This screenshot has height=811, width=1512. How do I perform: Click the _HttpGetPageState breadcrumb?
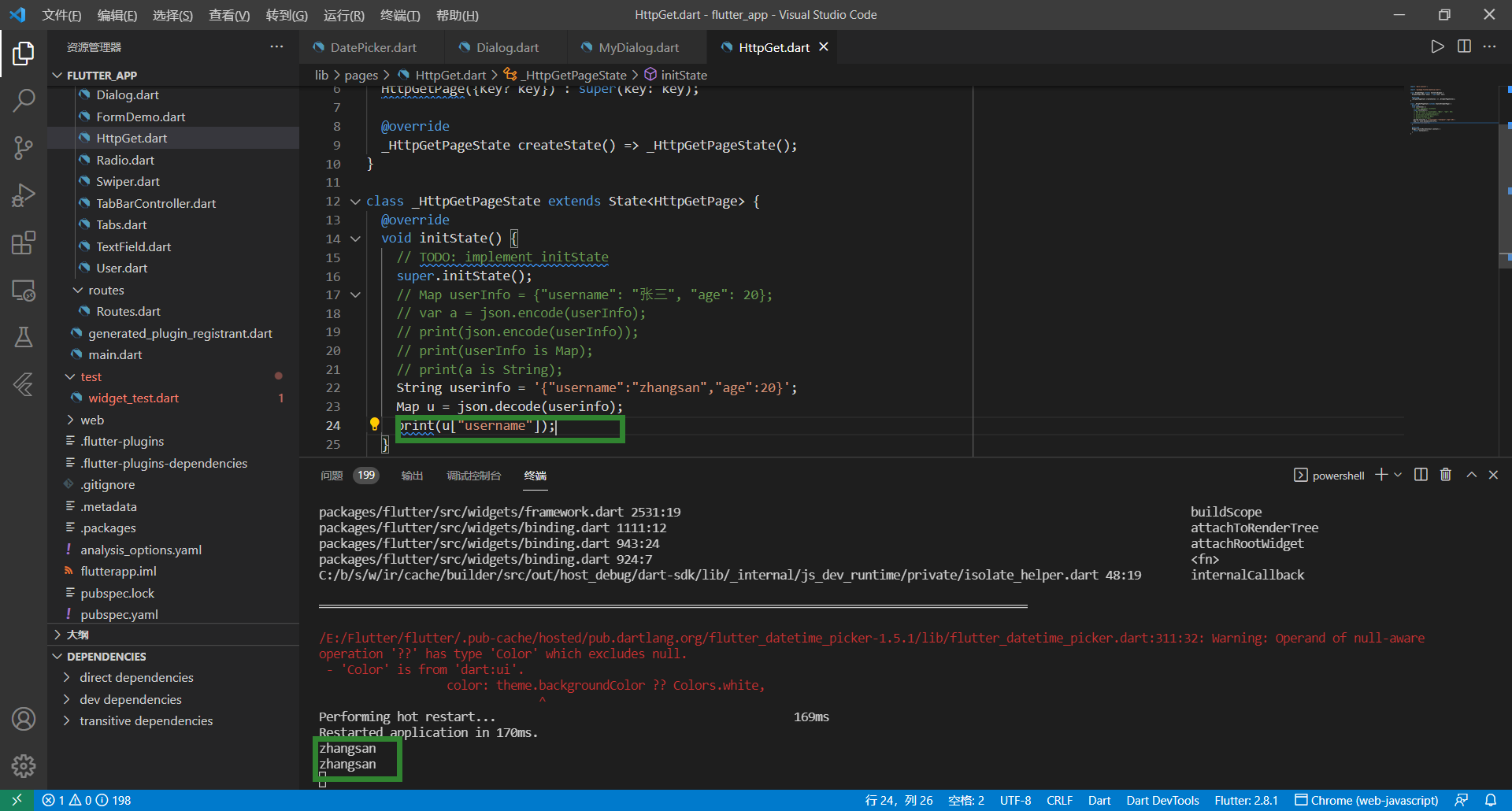pos(575,75)
